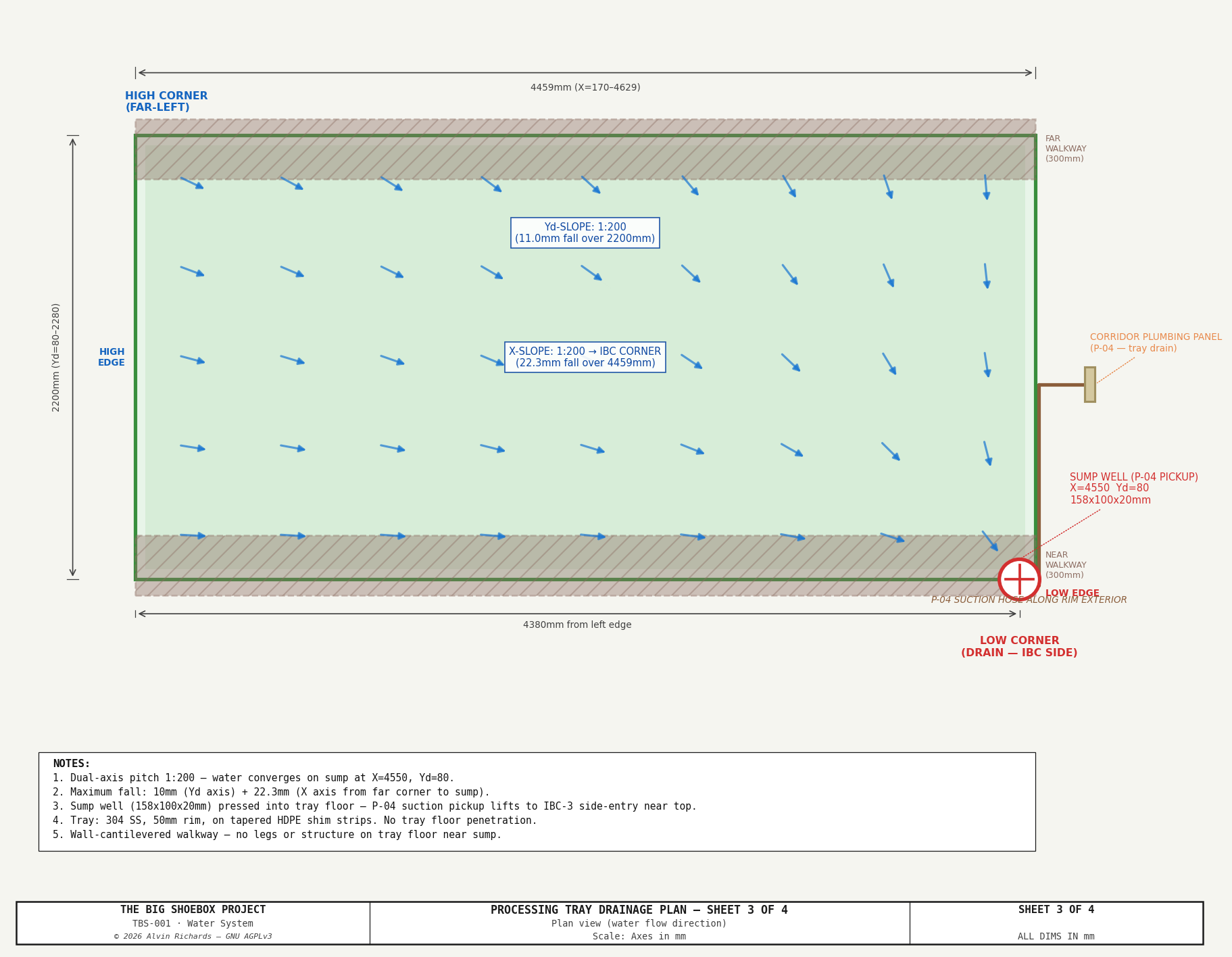Click the Scale: Axes in mm text

[639, 937]
